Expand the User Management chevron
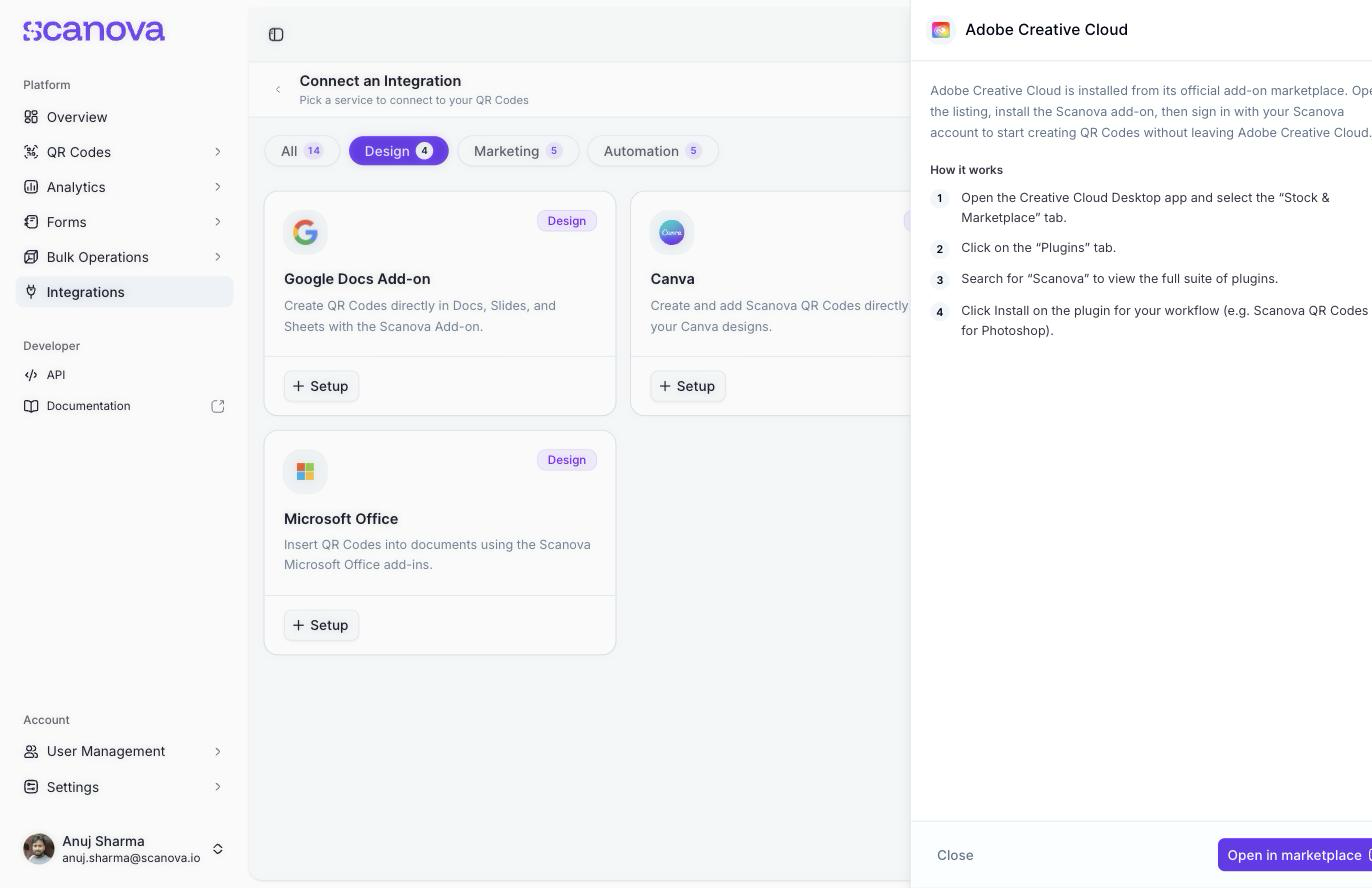 [x=218, y=751]
